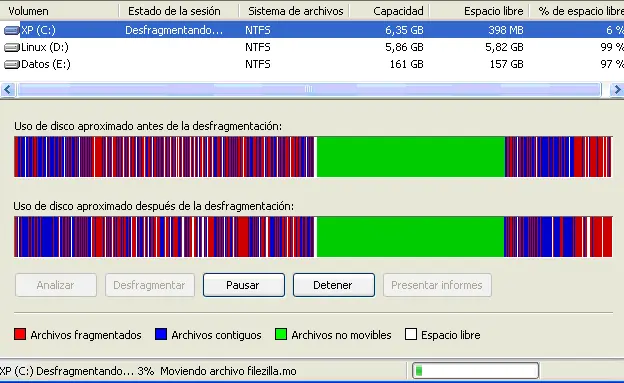Sort by the Espacio libre column header
This screenshot has width=624, height=383.
tap(479, 11)
